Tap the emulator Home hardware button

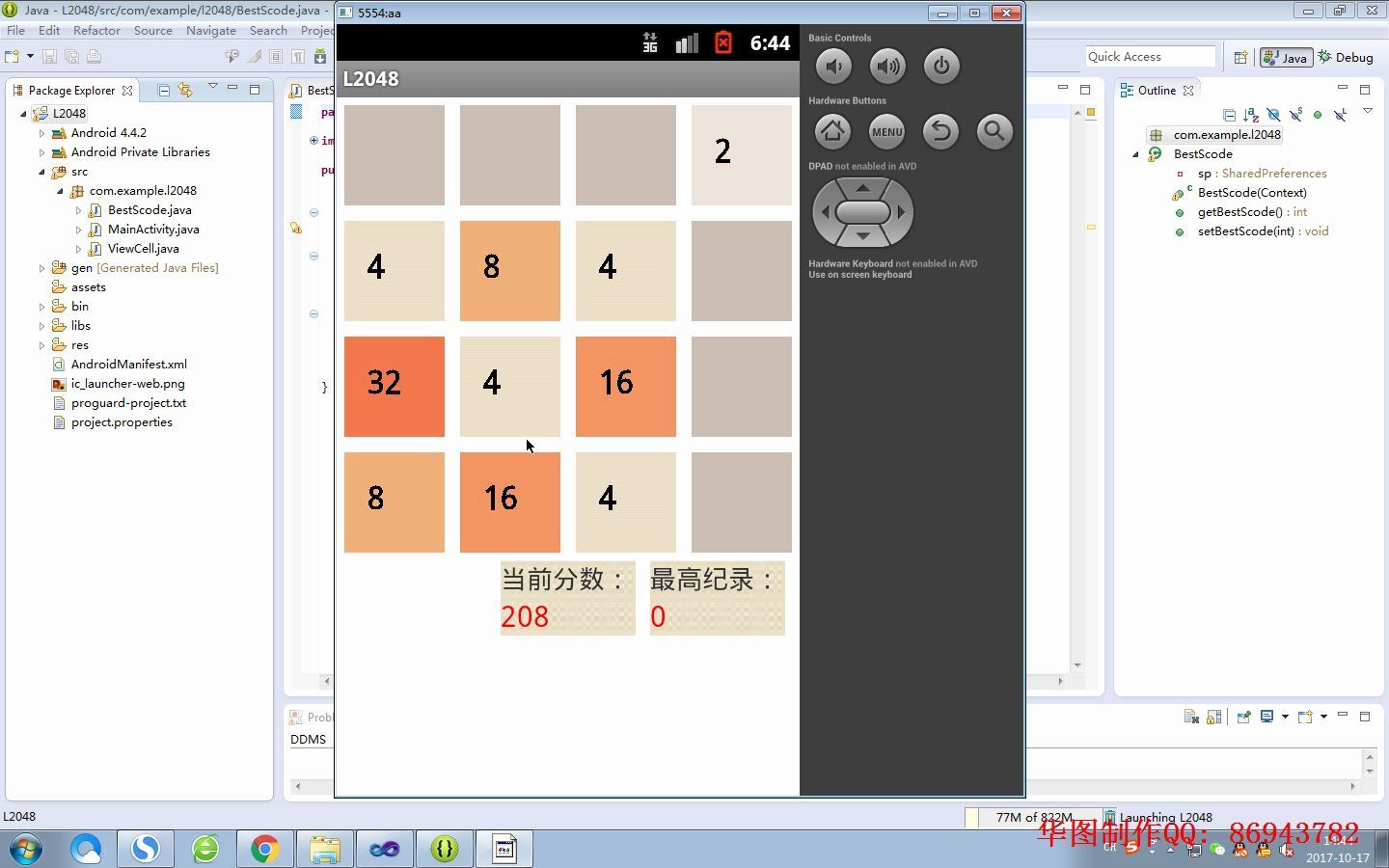point(832,131)
